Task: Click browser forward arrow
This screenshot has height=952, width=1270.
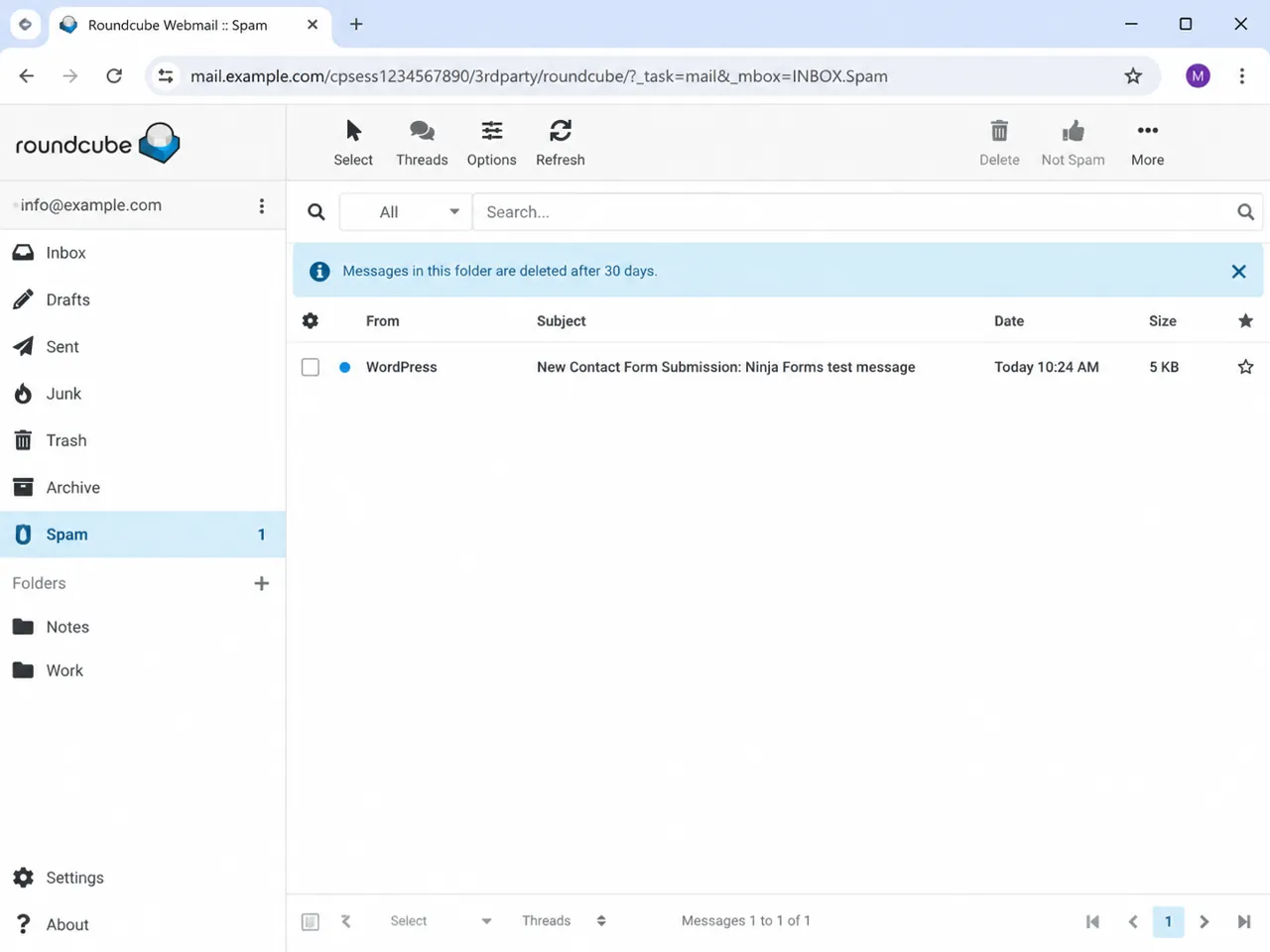Action: tap(69, 76)
